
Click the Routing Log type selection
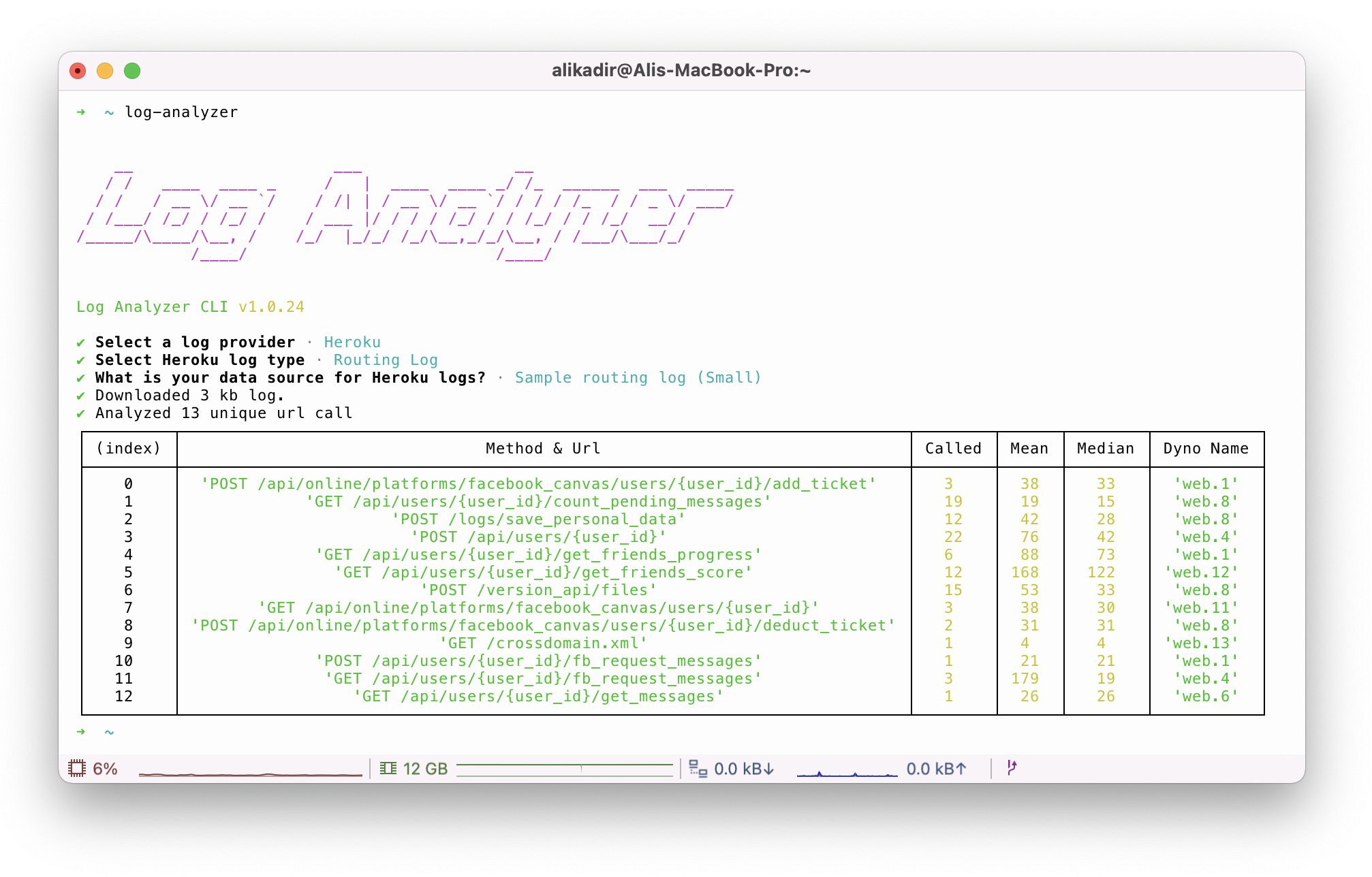pos(386,360)
